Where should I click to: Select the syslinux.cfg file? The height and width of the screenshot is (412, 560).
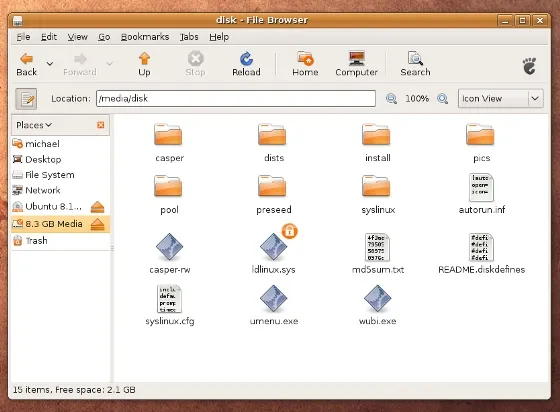click(170, 306)
